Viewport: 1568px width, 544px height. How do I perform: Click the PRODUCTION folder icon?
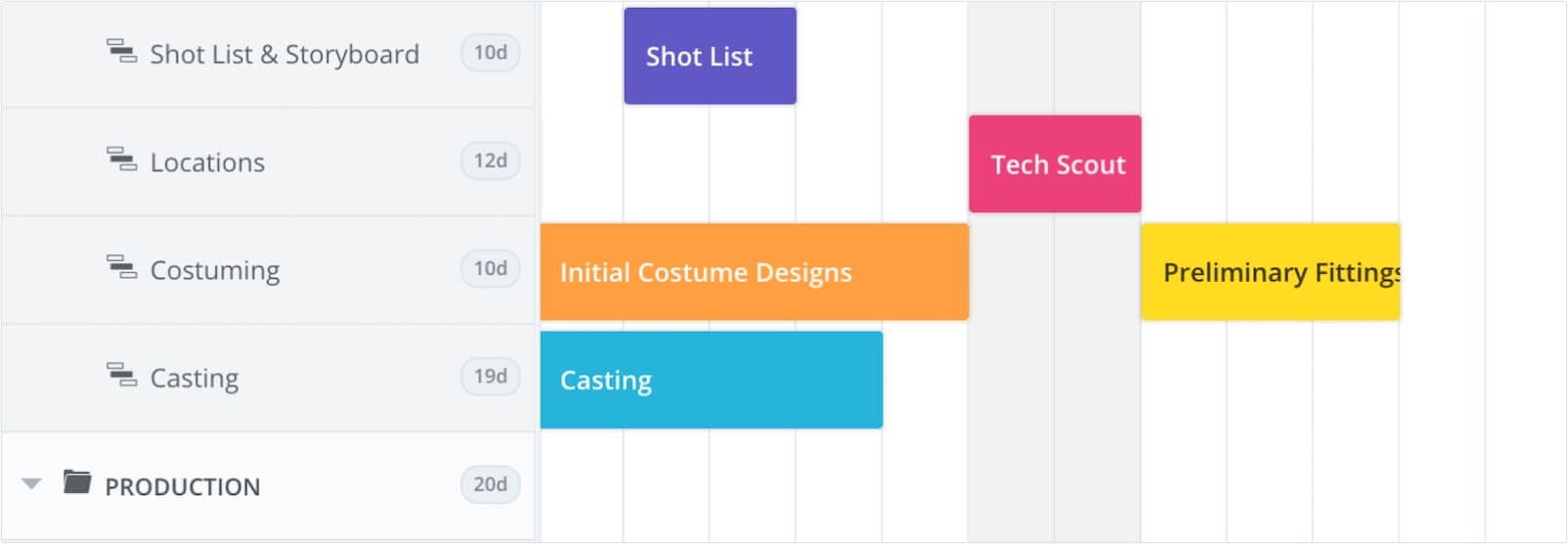coord(77,481)
